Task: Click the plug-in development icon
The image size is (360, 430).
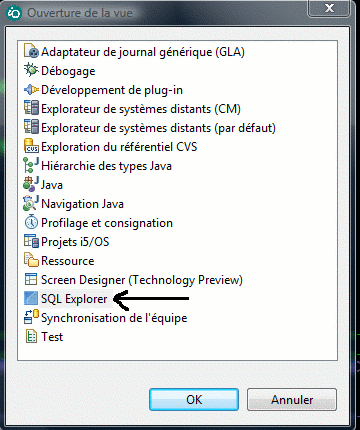Action: click(x=31, y=89)
